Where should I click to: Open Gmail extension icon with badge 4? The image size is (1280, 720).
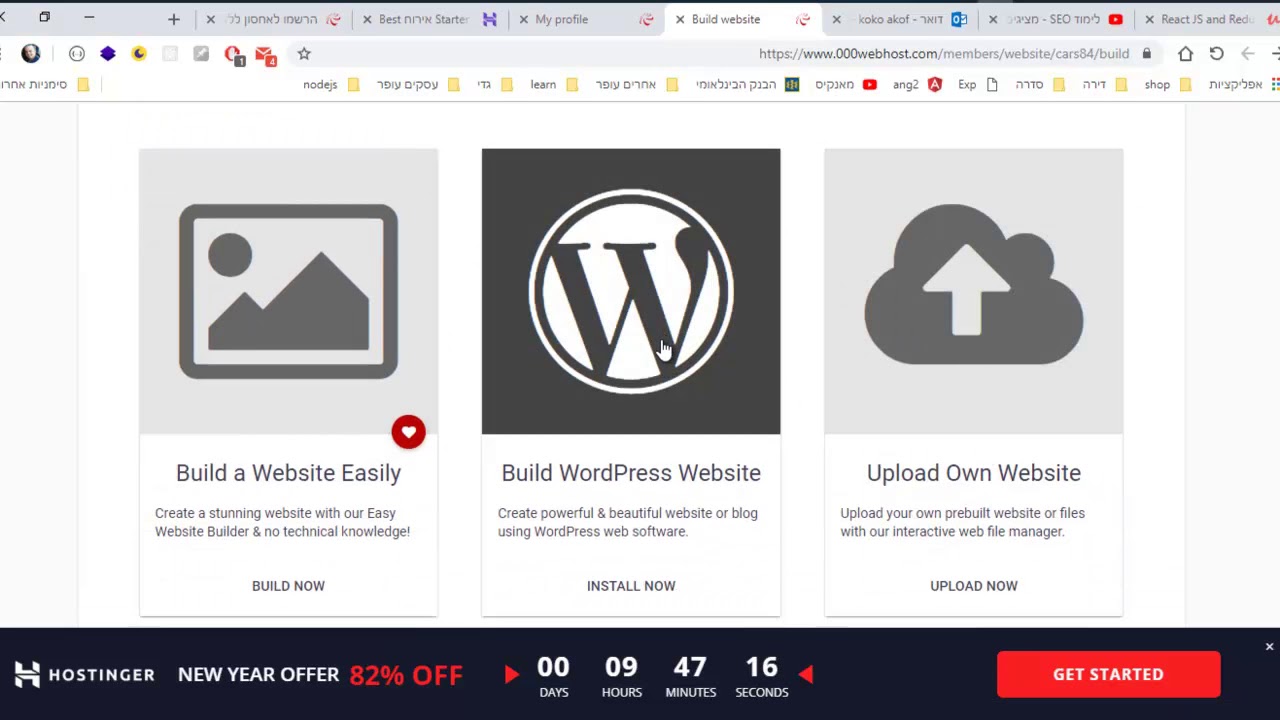click(x=265, y=54)
